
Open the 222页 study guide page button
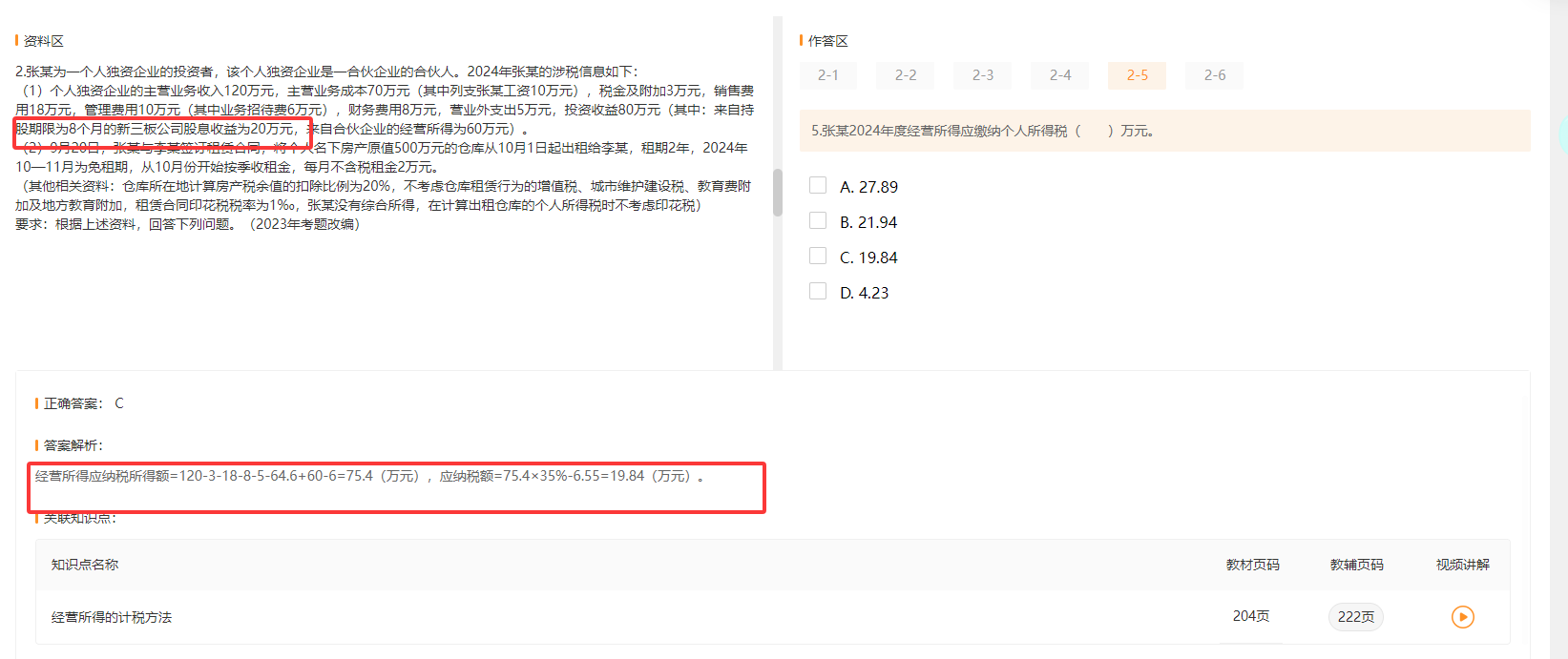tap(1355, 617)
